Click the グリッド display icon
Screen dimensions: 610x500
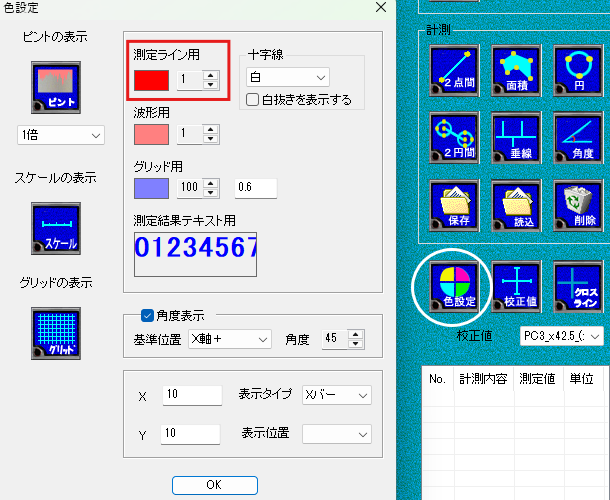click(x=56, y=333)
